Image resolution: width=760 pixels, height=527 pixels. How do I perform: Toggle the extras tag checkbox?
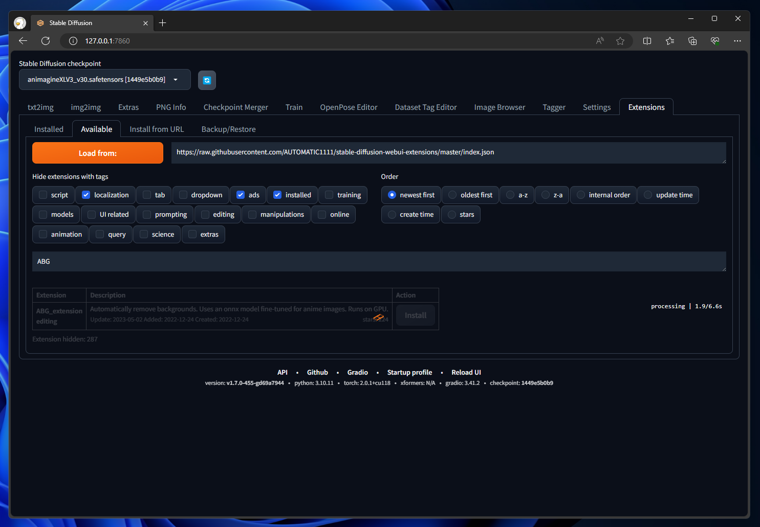[192, 234]
